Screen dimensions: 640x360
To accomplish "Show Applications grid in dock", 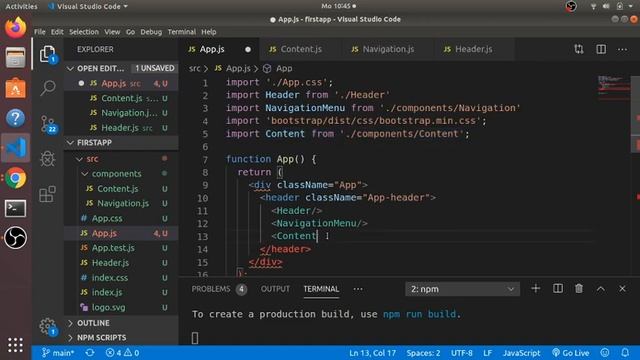I will [x=16, y=345].
